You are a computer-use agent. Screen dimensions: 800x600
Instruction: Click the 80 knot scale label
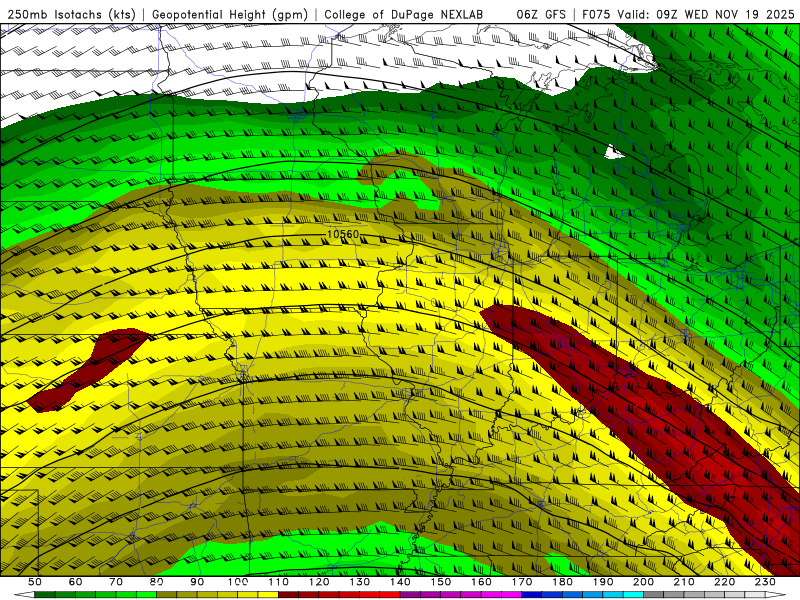point(157,582)
